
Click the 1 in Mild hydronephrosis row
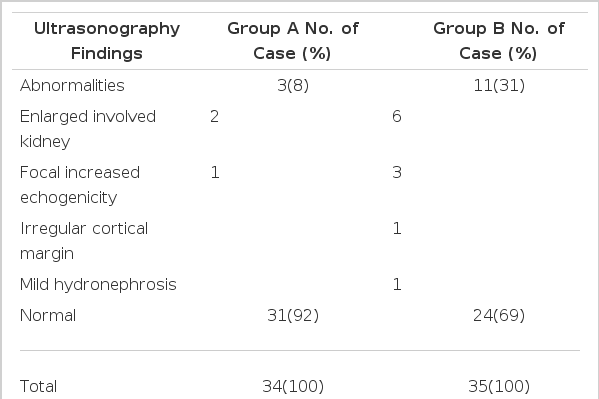click(397, 284)
